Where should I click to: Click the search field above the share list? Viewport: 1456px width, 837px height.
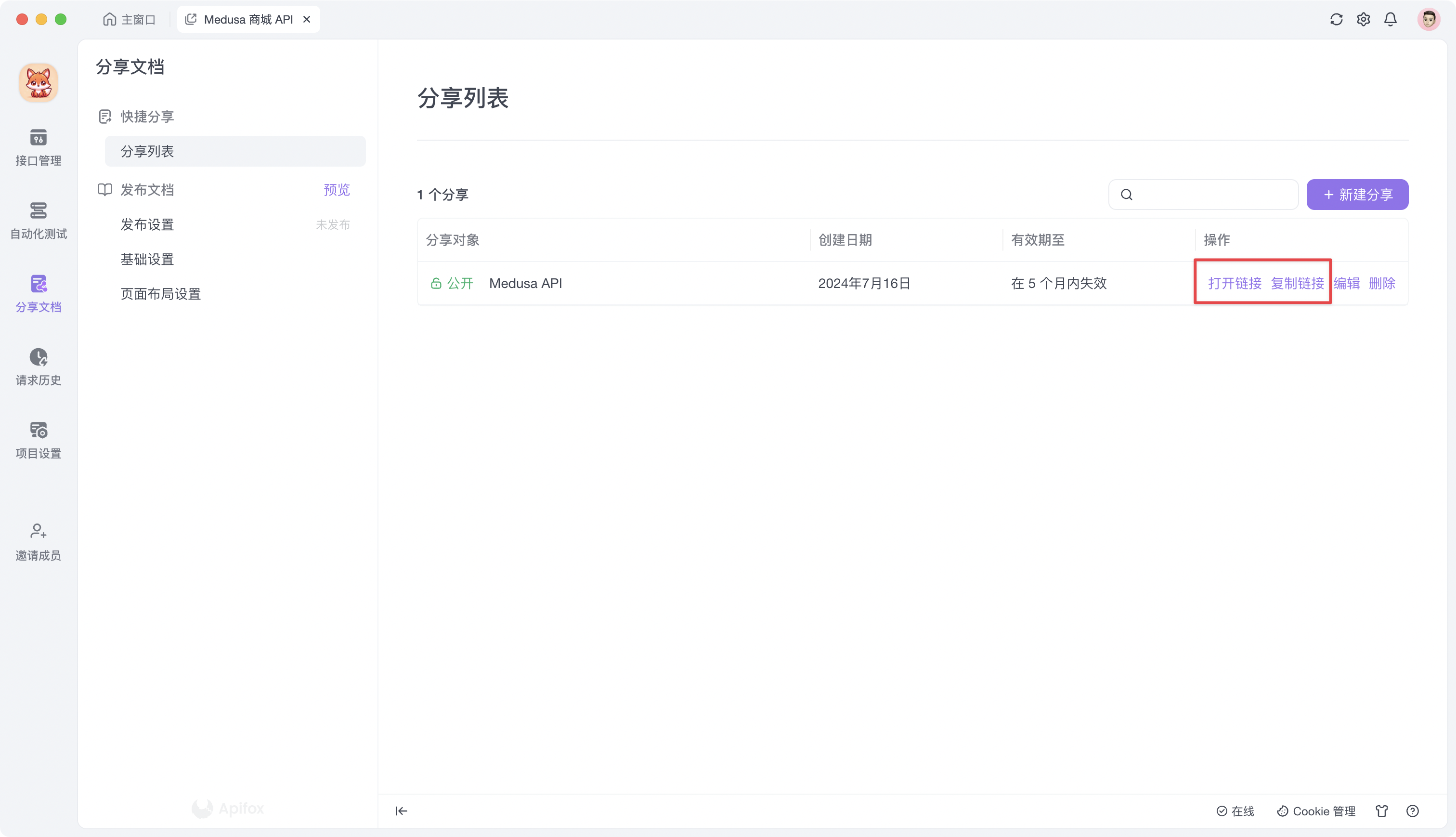[x=1203, y=194]
